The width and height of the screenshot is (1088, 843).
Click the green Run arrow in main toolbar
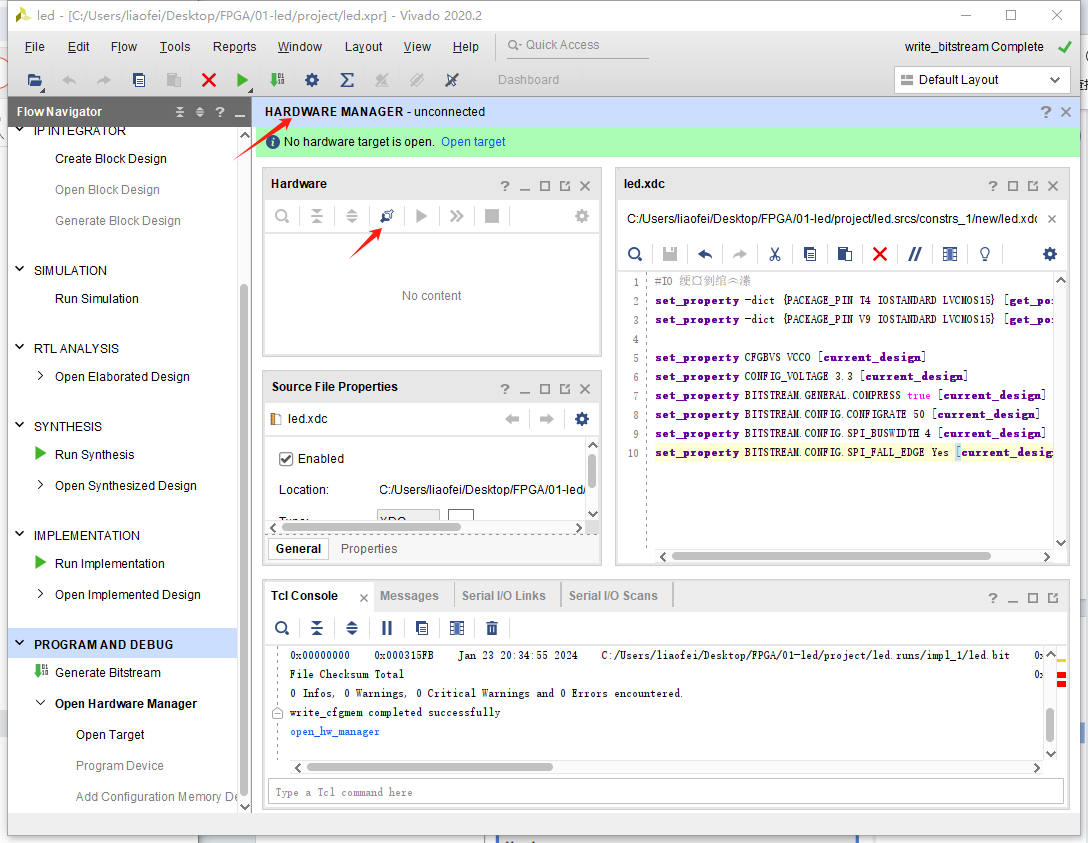click(x=241, y=80)
